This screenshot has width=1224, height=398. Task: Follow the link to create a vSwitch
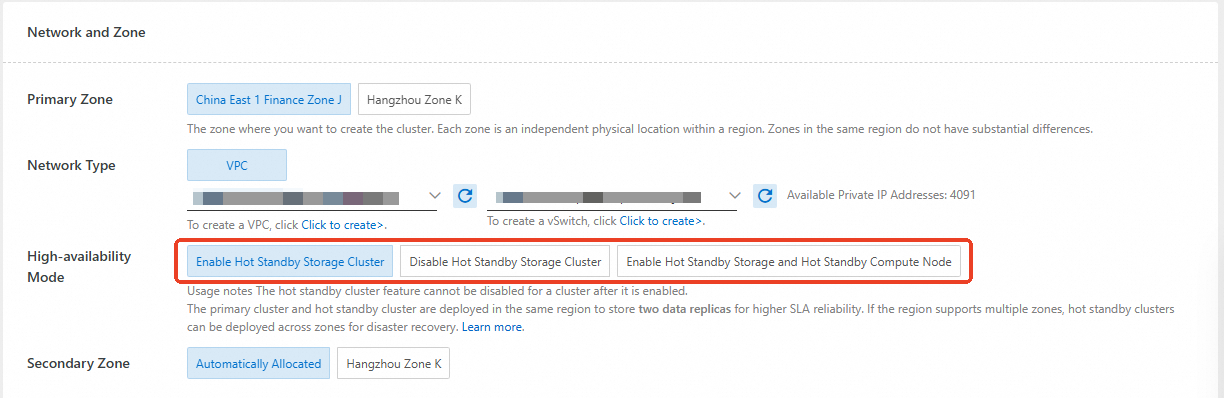click(x=661, y=221)
